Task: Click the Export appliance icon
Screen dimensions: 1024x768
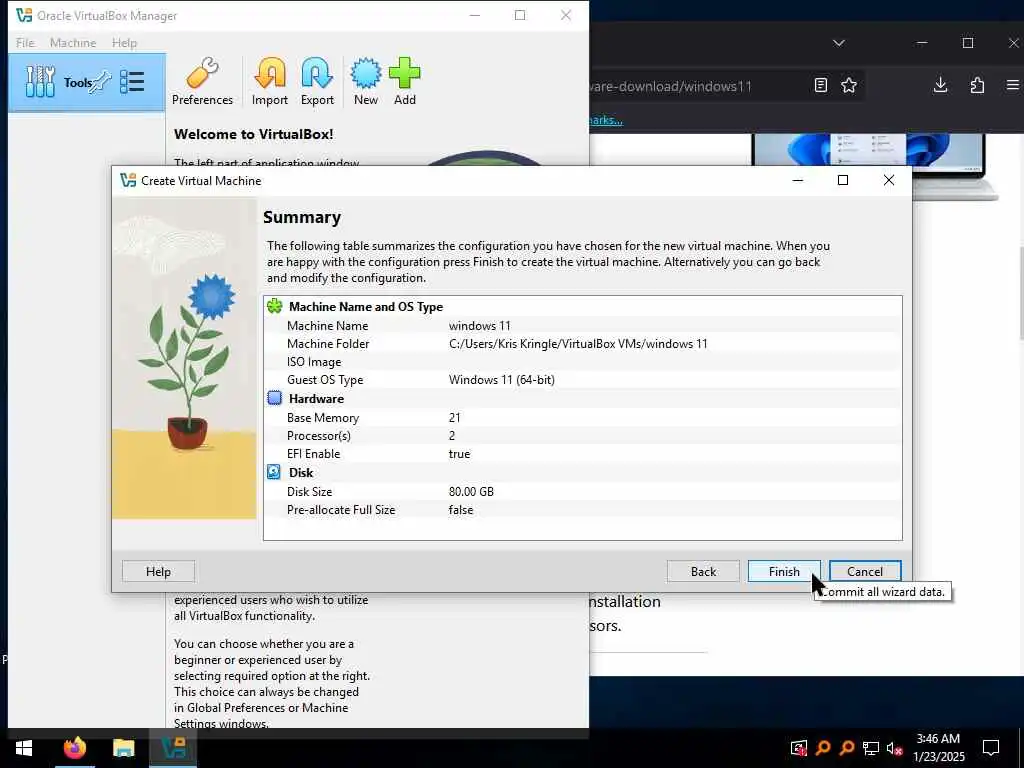Action: click(317, 81)
